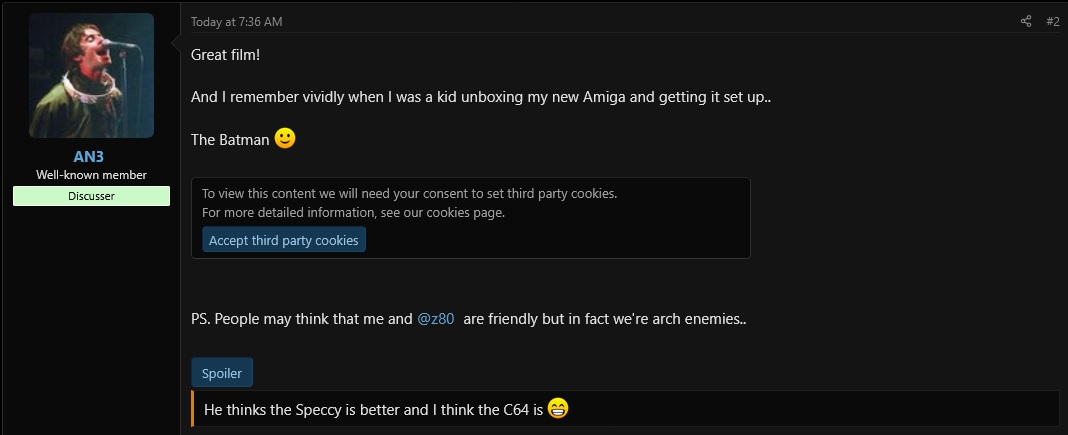The height and width of the screenshot is (435, 1068).
Task: Click the 'To view this content' consent message
Action: click(409, 194)
